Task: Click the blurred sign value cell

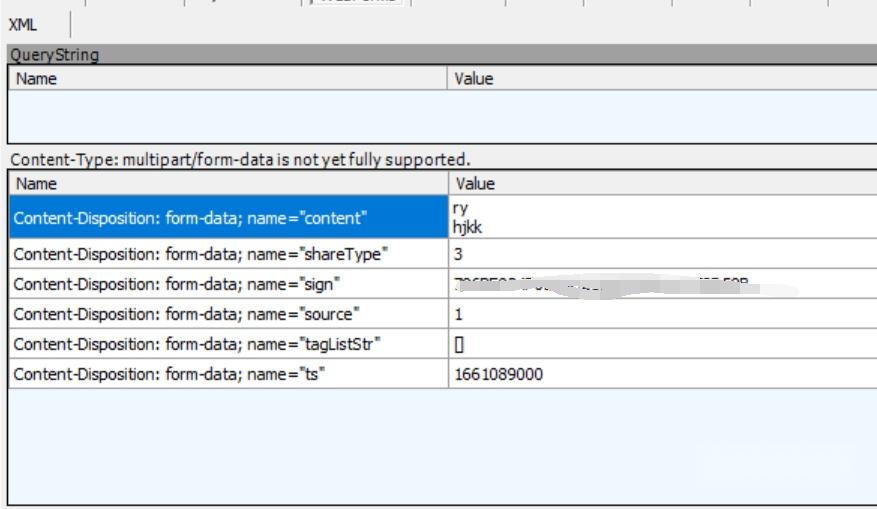Action: (620, 286)
